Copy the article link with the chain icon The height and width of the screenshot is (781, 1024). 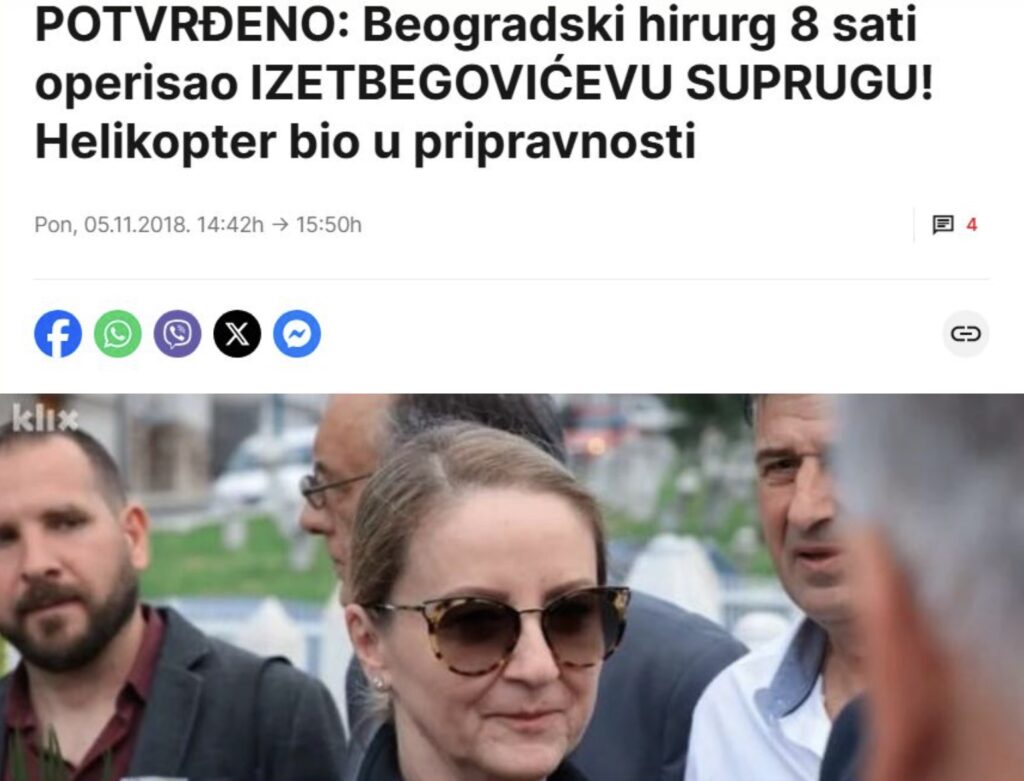966,334
